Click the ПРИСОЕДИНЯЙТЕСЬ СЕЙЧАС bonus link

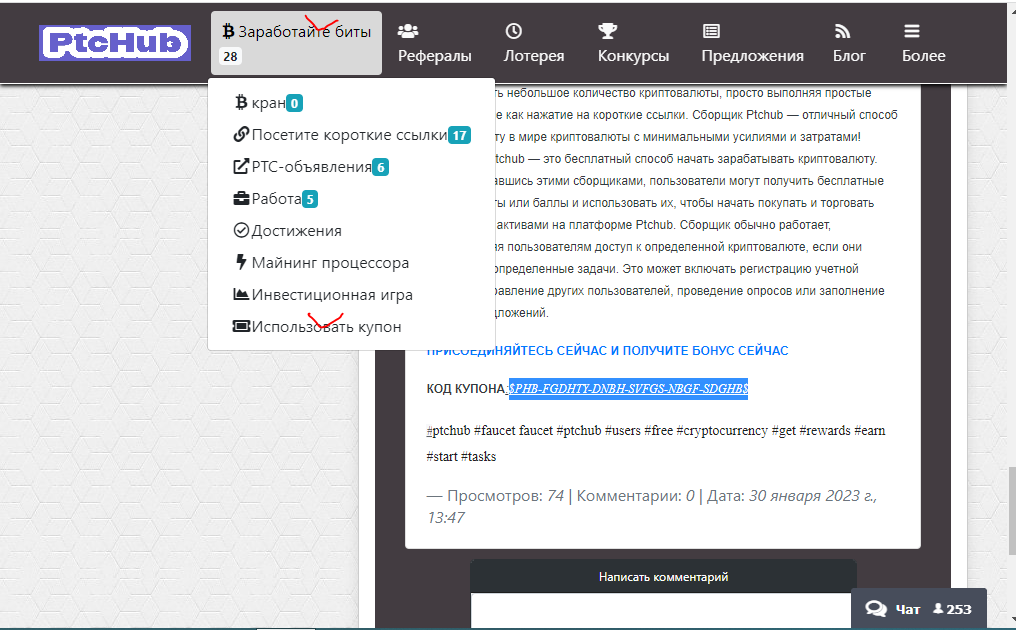(607, 351)
